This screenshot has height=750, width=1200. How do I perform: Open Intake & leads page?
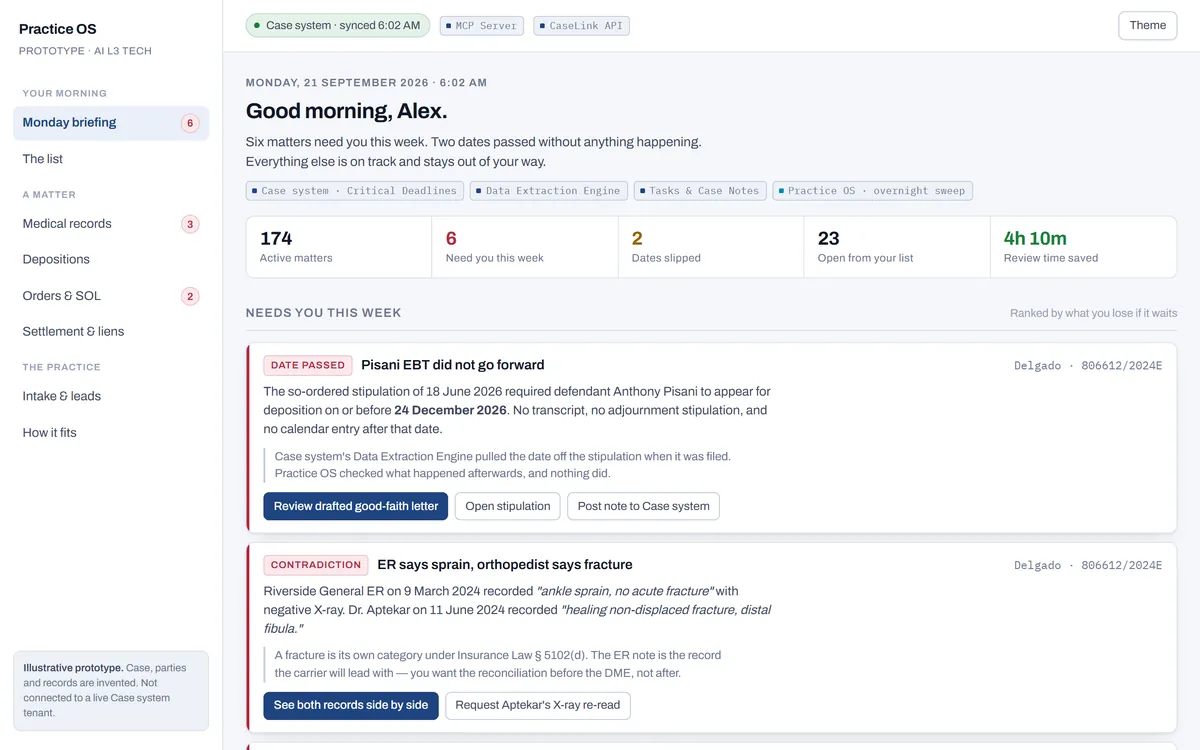(111, 396)
